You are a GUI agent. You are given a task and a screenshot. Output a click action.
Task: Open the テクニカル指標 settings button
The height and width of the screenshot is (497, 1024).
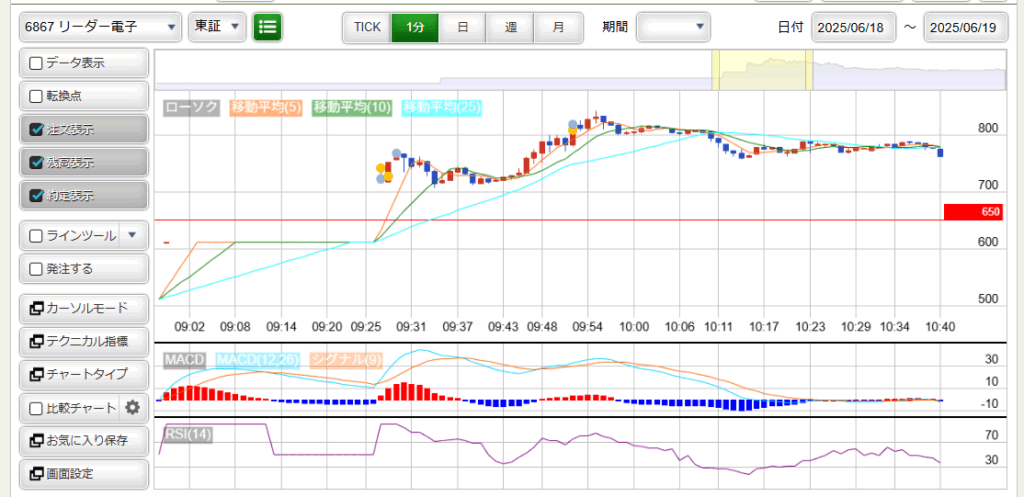click(x=84, y=341)
